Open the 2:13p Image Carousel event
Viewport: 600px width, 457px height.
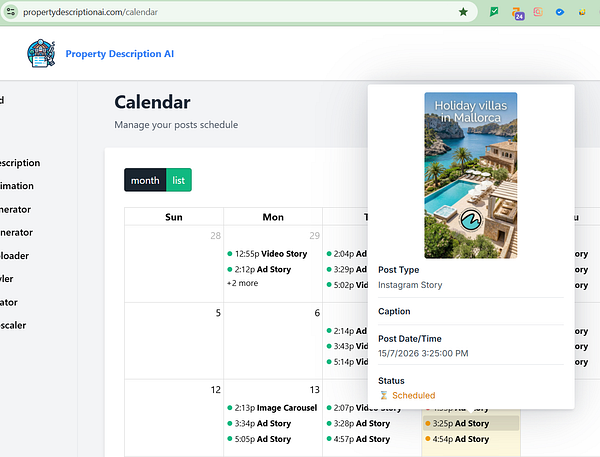tap(272, 408)
